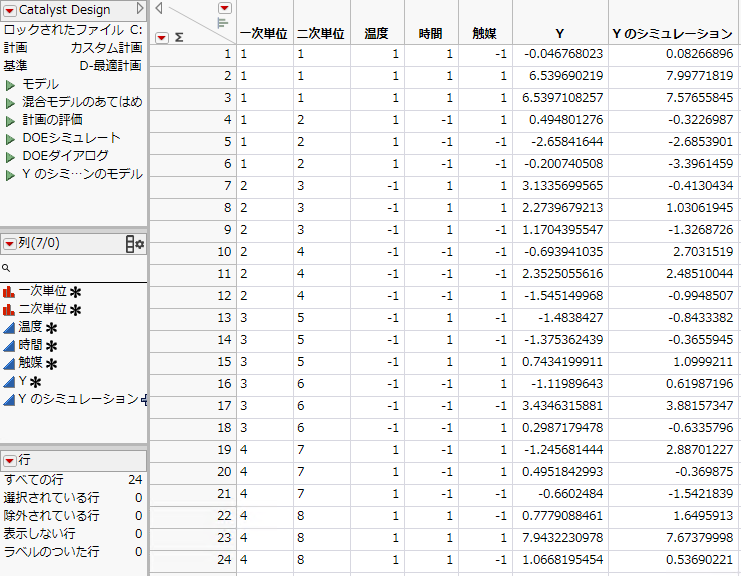The image size is (741, 576).
Task: Open the columns red triangle menu in table corner
Action: tap(225, 8)
